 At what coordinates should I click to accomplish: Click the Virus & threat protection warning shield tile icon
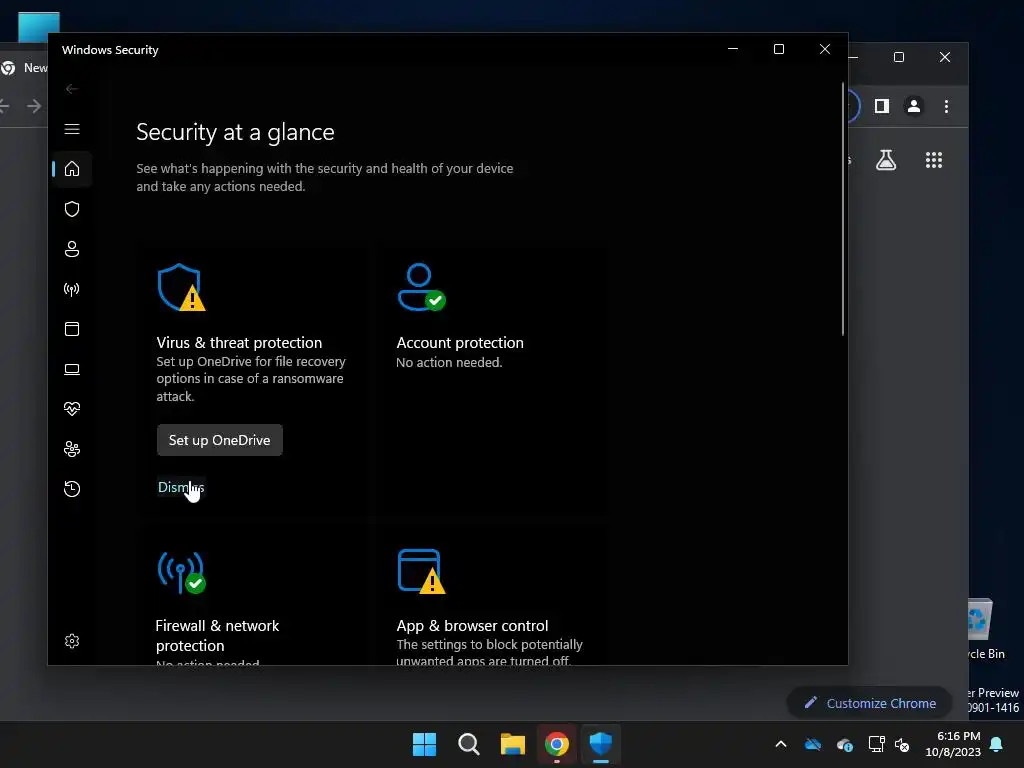[x=181, y=287]
